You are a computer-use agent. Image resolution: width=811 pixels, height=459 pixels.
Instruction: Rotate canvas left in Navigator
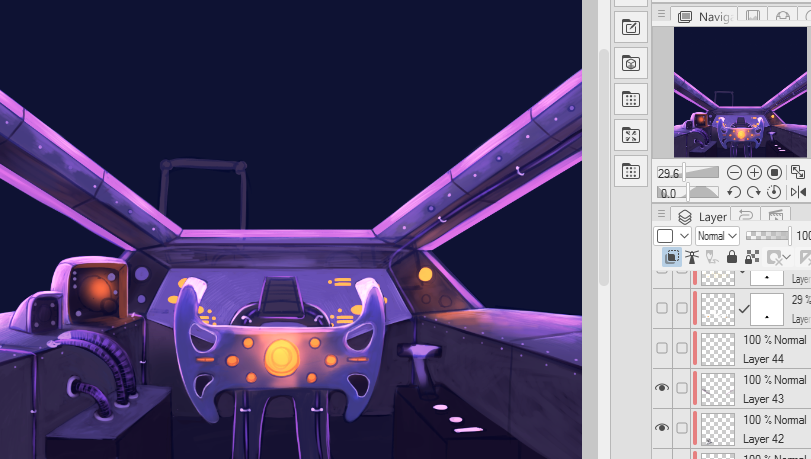tap(734, 193)
